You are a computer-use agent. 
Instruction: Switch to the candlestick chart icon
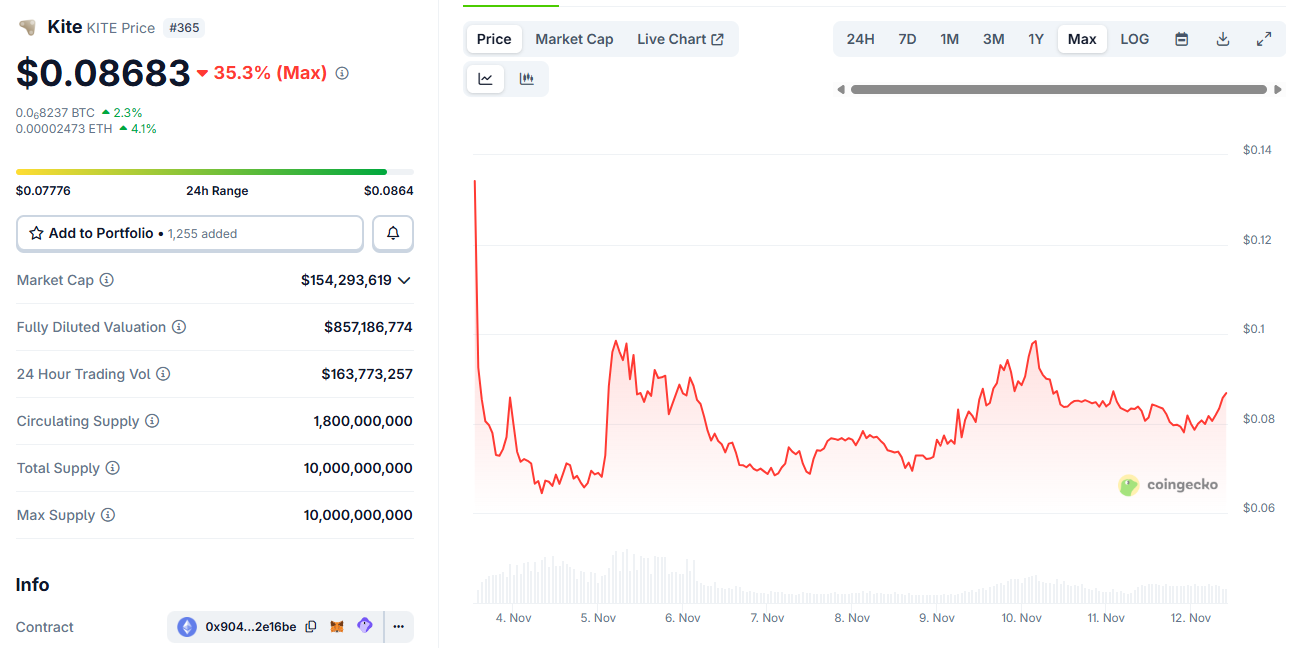[x=527, y=78]
